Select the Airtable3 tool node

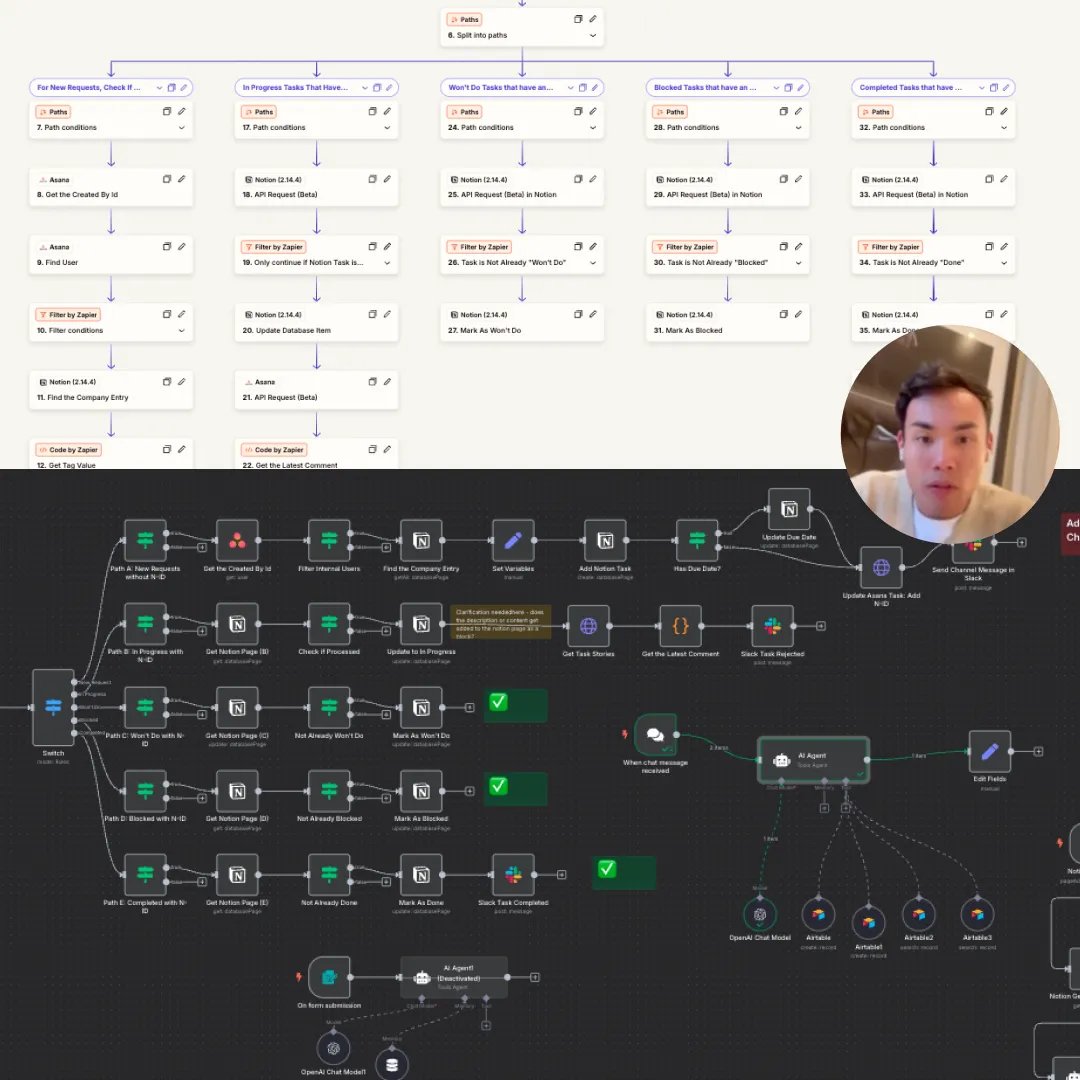pyautogui.click(x=977, y=915)
